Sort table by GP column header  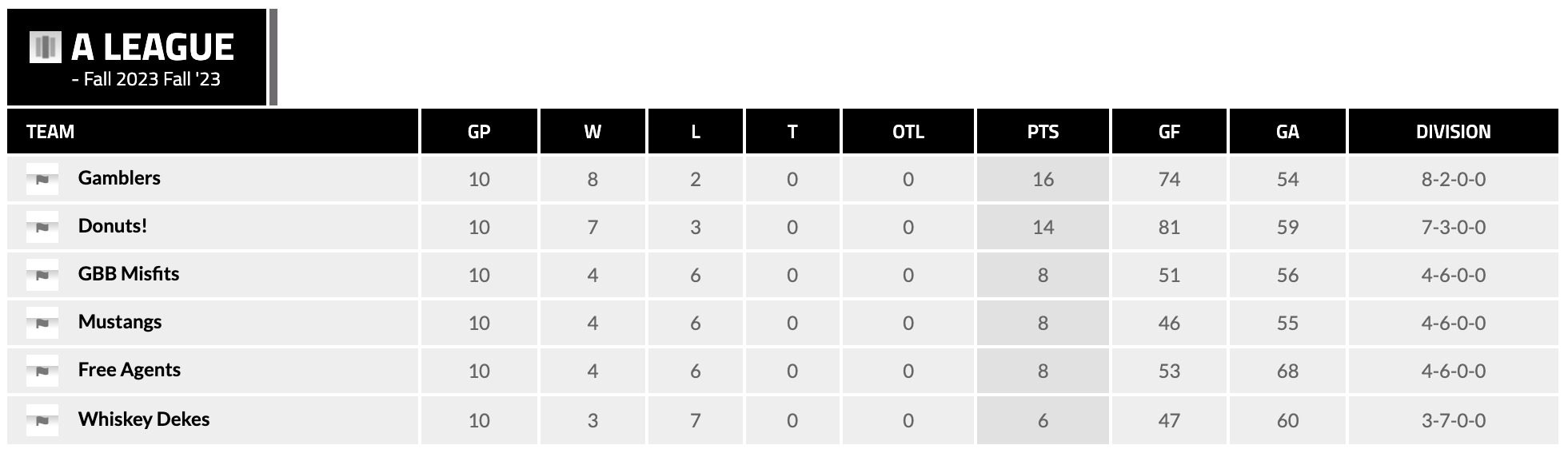pos(479,132)
